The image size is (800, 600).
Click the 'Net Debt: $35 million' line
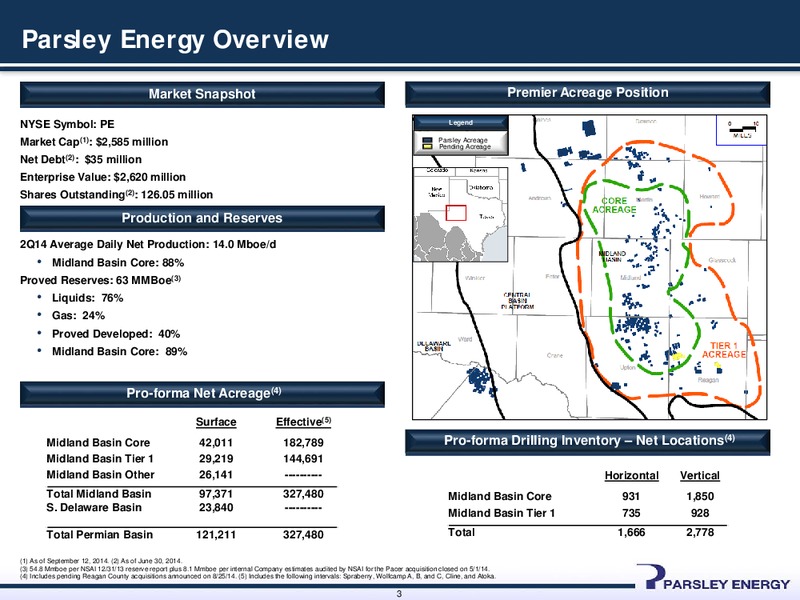[81, 160]
